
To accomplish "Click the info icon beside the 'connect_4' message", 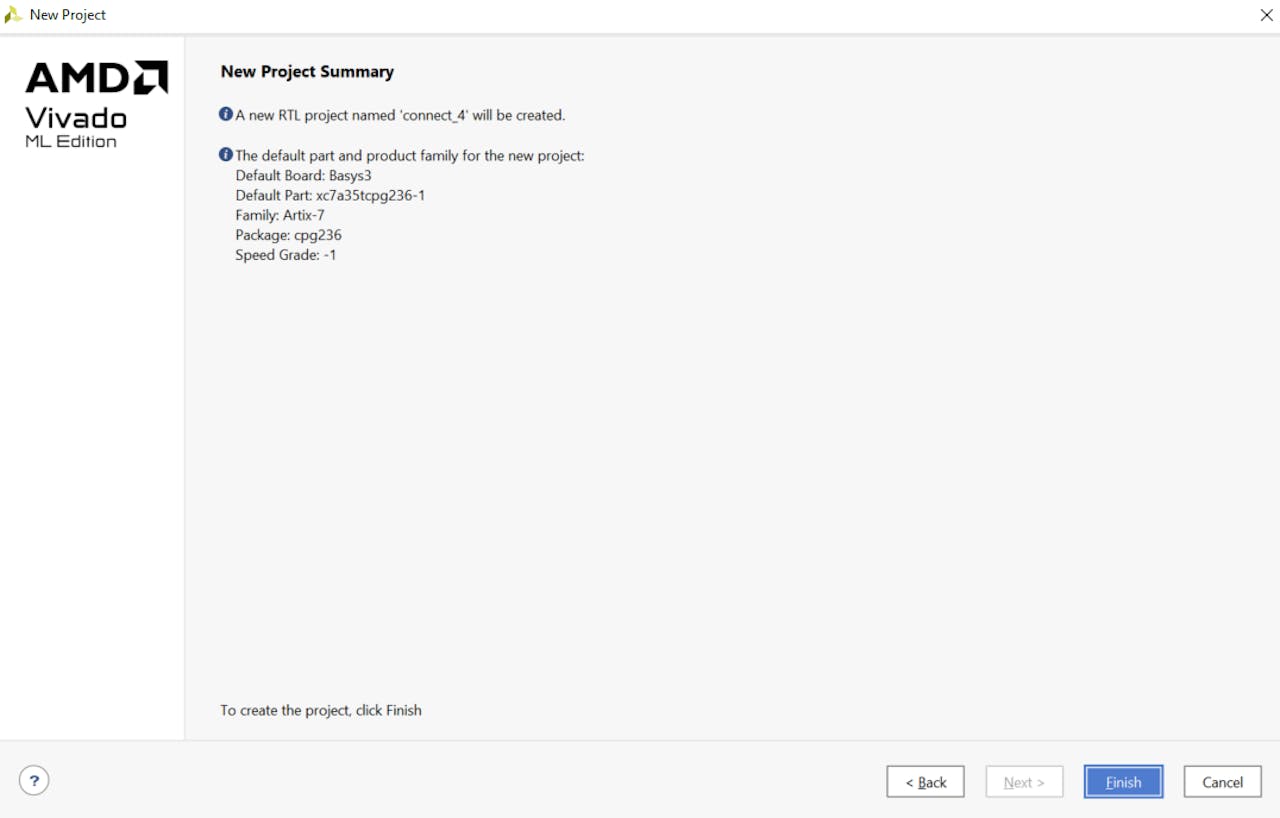I will 226,115.
